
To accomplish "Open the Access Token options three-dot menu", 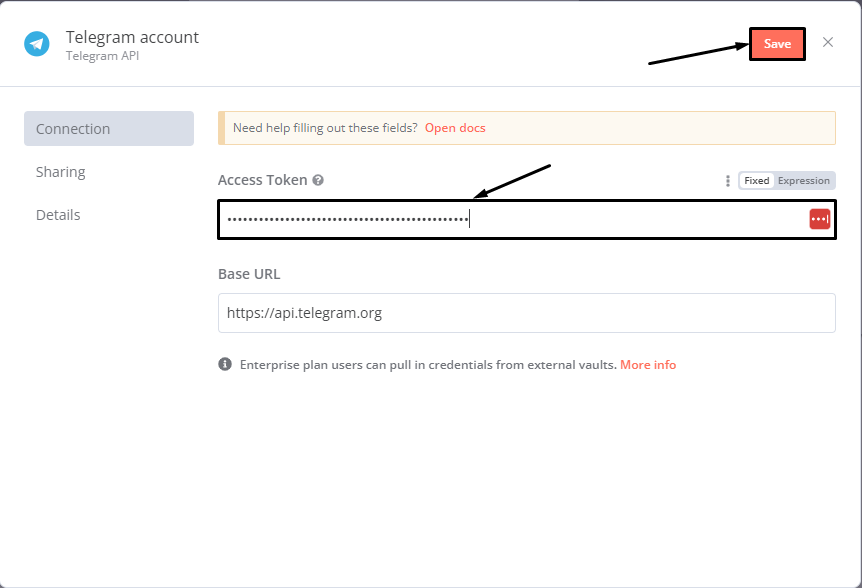I will coord(727,181).
